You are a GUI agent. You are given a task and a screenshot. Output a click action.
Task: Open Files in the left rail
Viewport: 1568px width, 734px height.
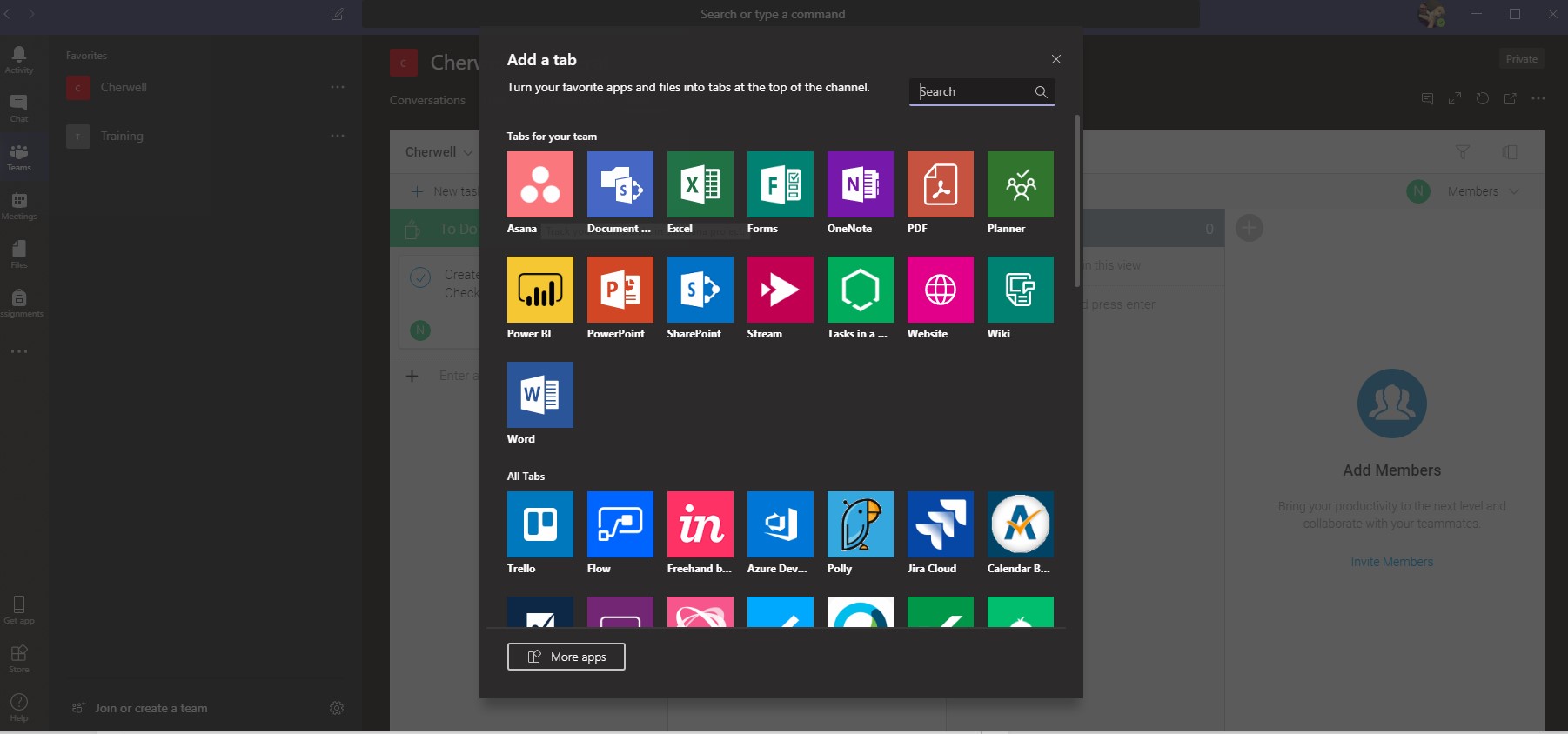click(19, 255)
